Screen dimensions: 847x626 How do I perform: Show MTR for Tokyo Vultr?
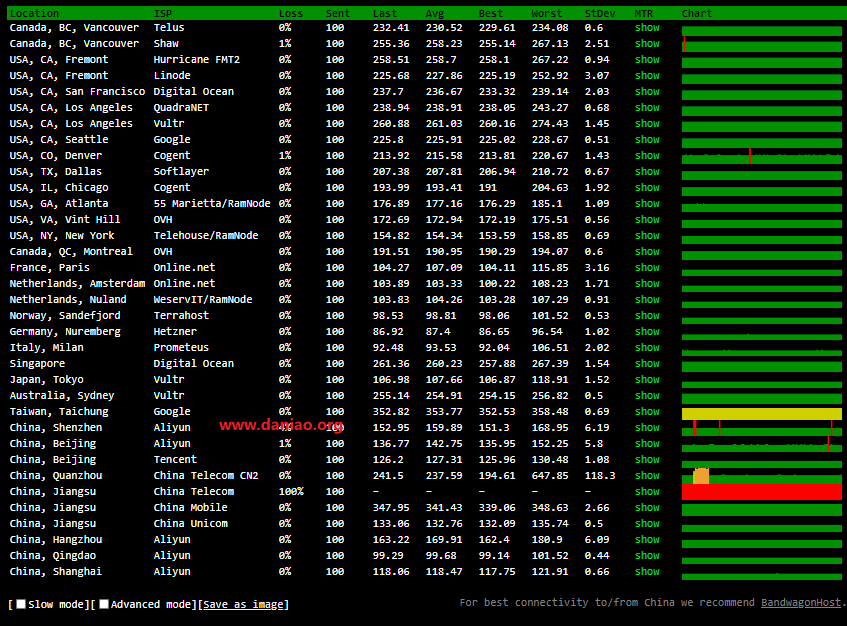647,380
